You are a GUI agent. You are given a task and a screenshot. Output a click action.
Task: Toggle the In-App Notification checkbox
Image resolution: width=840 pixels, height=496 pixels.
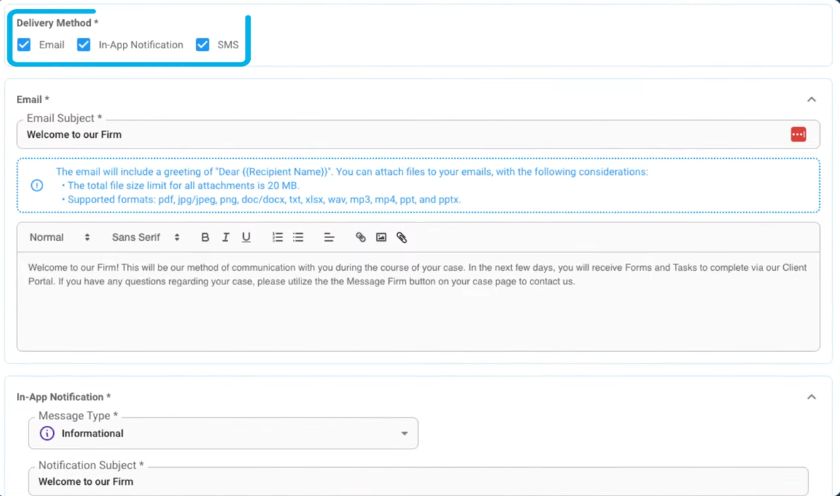[84, 44]
